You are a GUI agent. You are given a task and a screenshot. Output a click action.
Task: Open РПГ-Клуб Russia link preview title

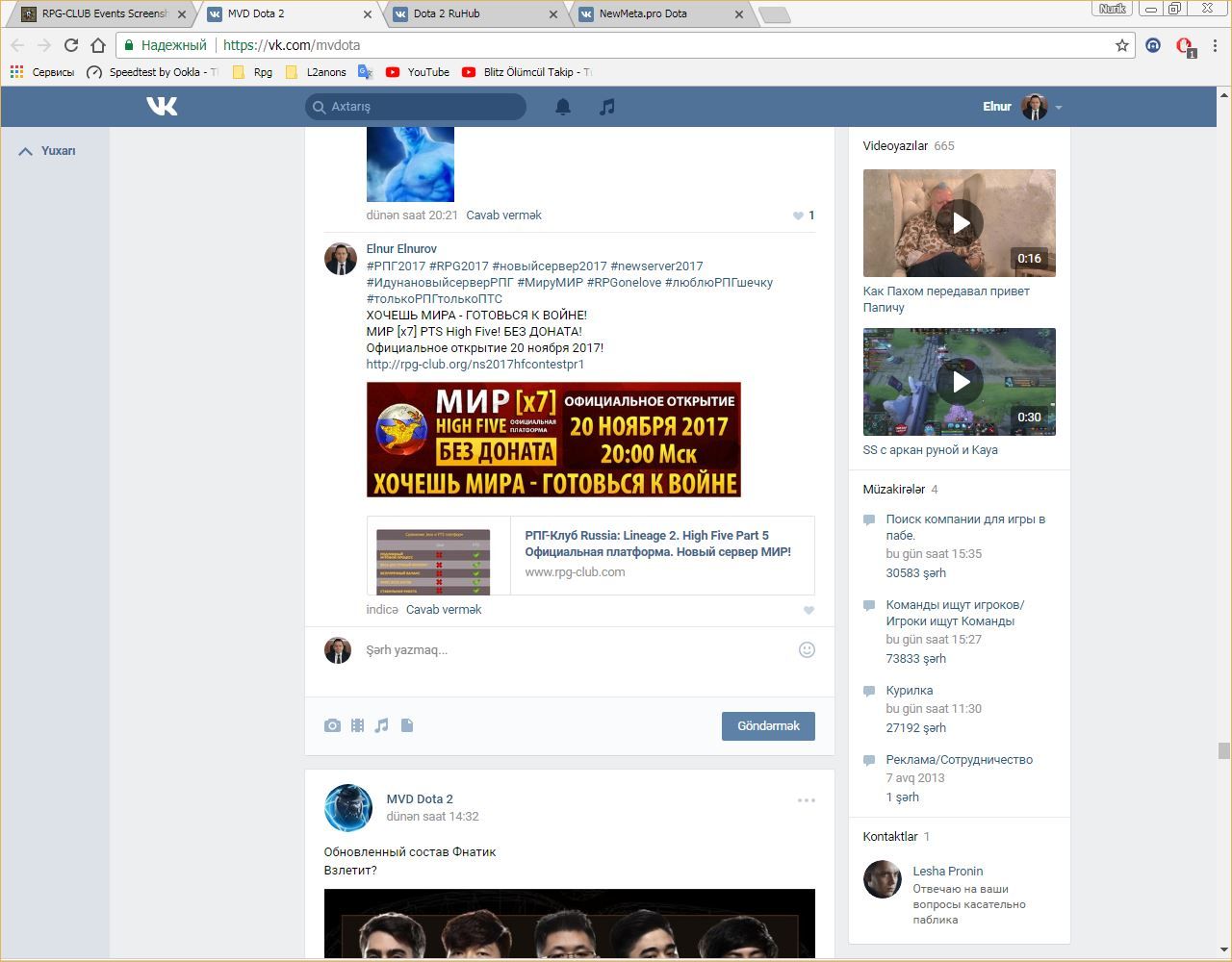658,544
